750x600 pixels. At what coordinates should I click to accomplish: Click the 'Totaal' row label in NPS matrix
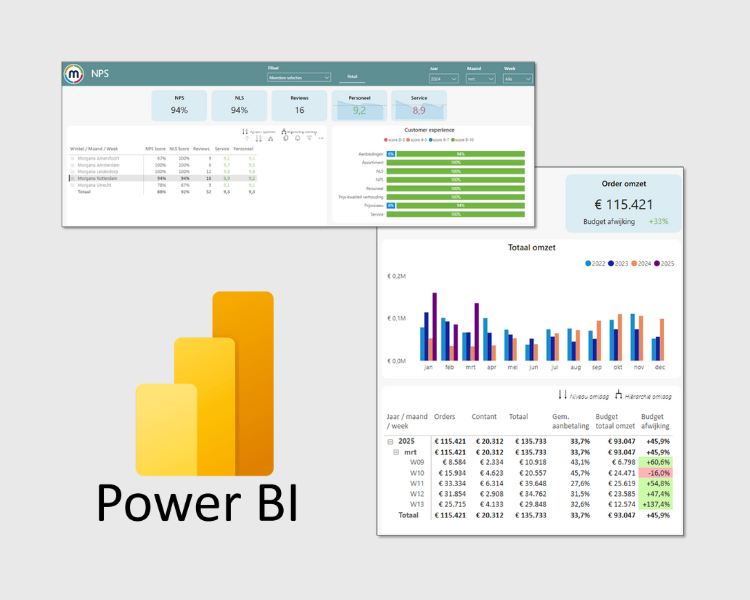coord(84,192)
